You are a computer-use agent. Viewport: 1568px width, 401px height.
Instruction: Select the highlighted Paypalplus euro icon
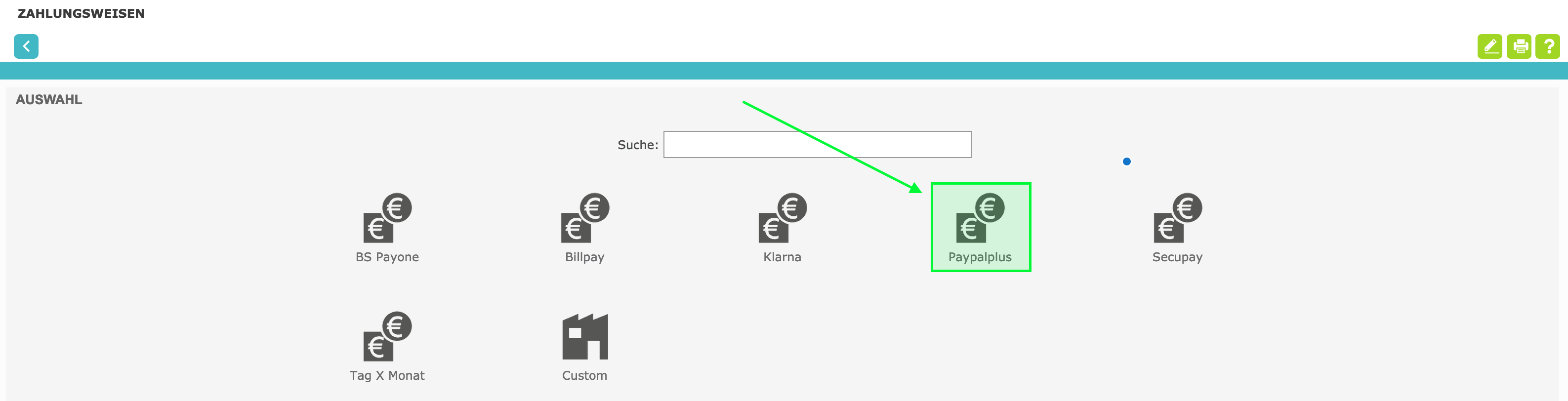(980, 218)
